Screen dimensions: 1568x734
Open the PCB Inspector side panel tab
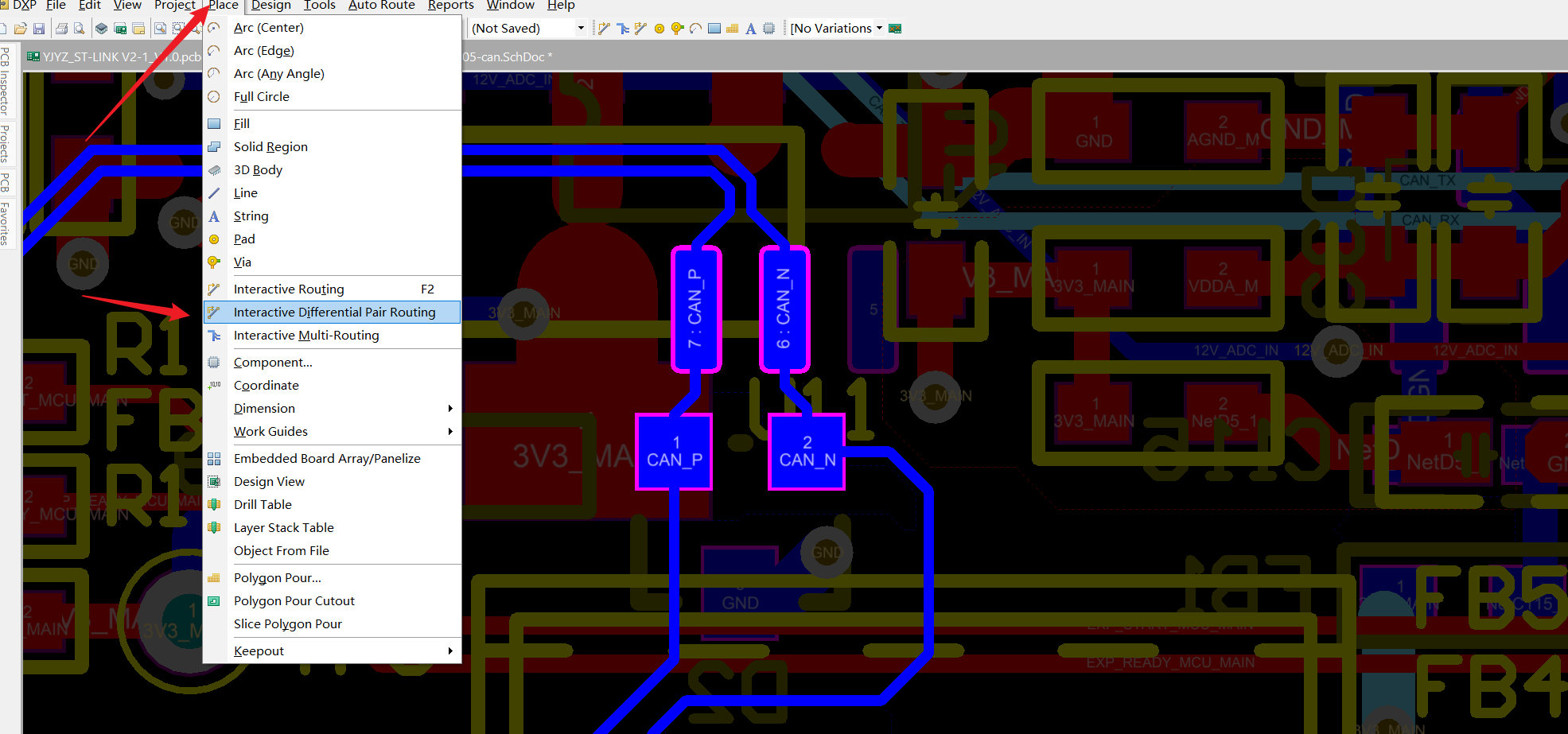[x=6, y=81]
